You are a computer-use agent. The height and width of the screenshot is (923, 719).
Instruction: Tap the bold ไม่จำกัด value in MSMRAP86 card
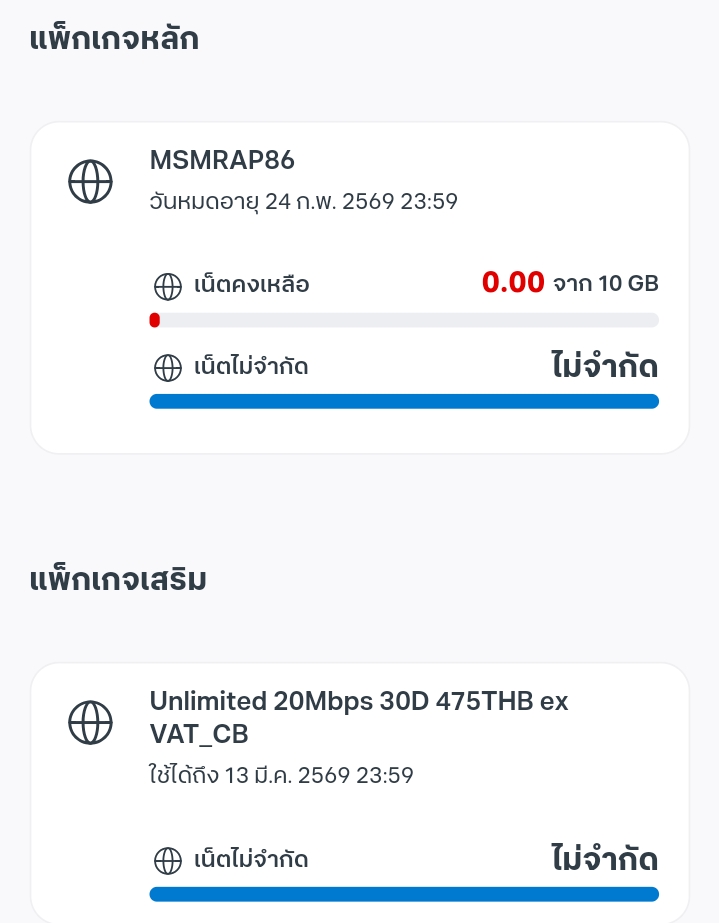tap(604, 366)
